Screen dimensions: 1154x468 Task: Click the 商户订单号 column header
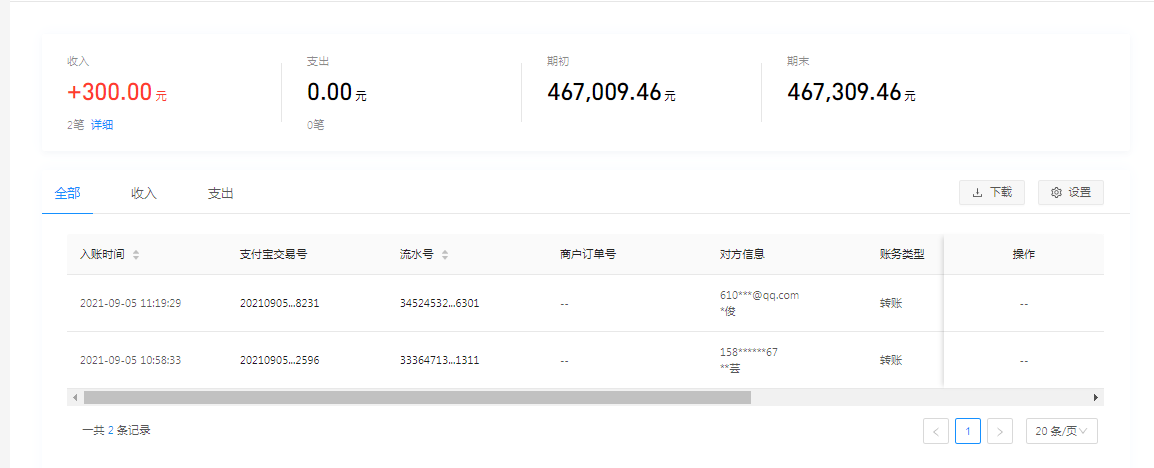pyautogui.click(x=587, y=255)
